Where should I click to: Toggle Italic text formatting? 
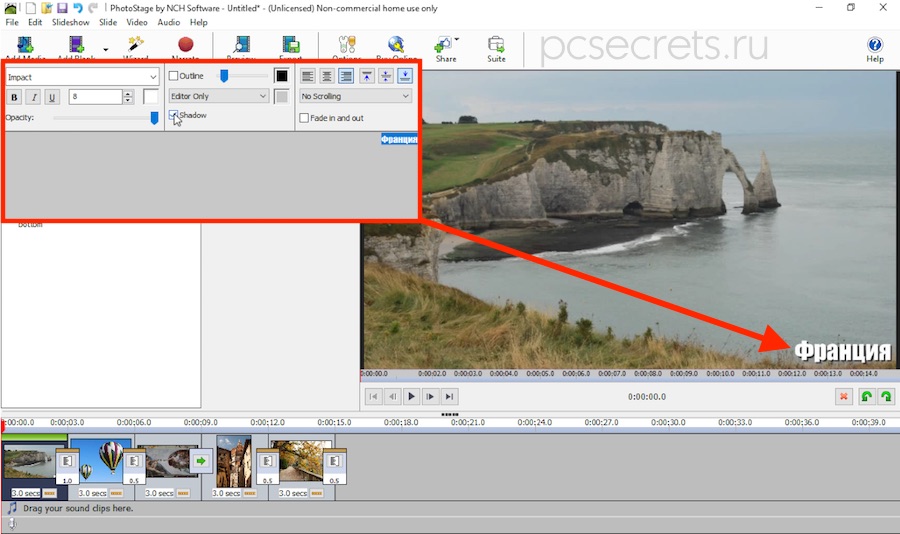[33, 97]
